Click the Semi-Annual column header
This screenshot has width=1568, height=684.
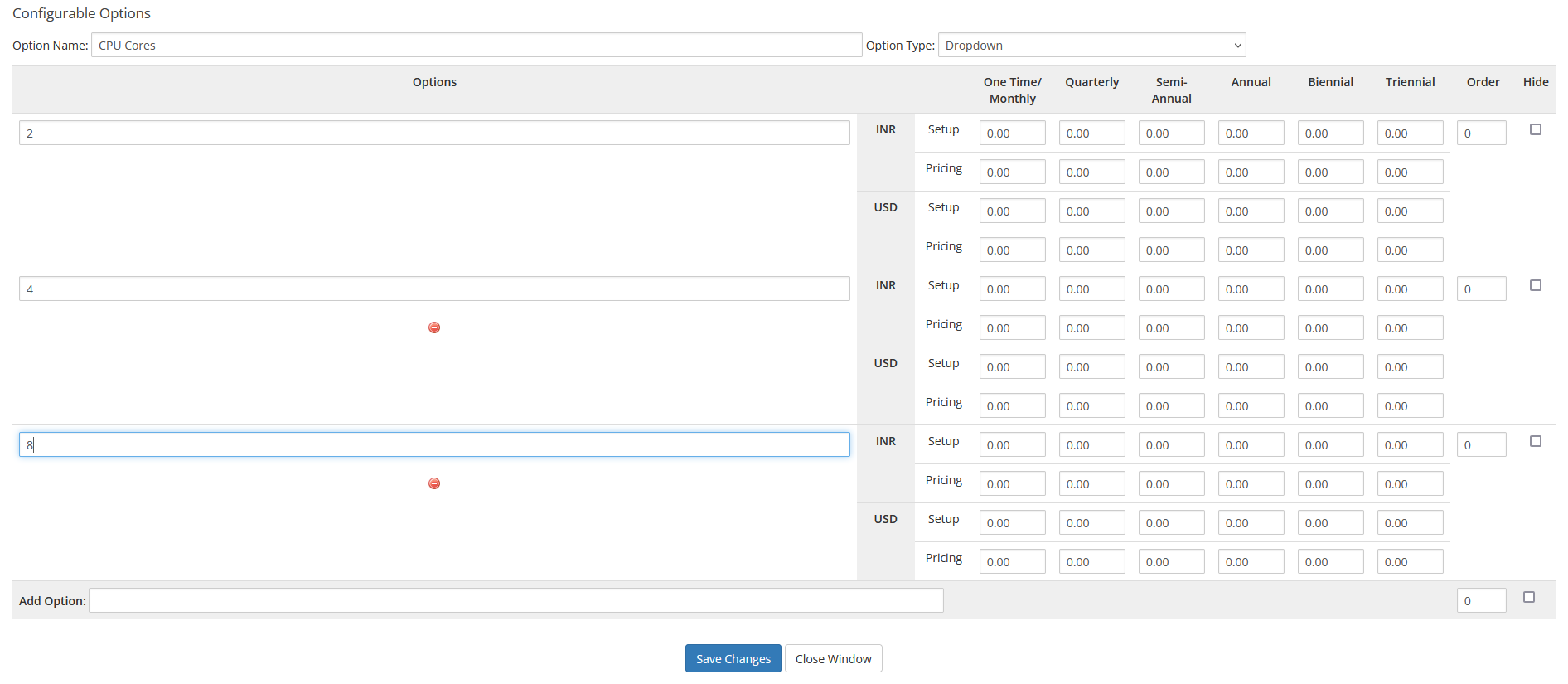1172,90
